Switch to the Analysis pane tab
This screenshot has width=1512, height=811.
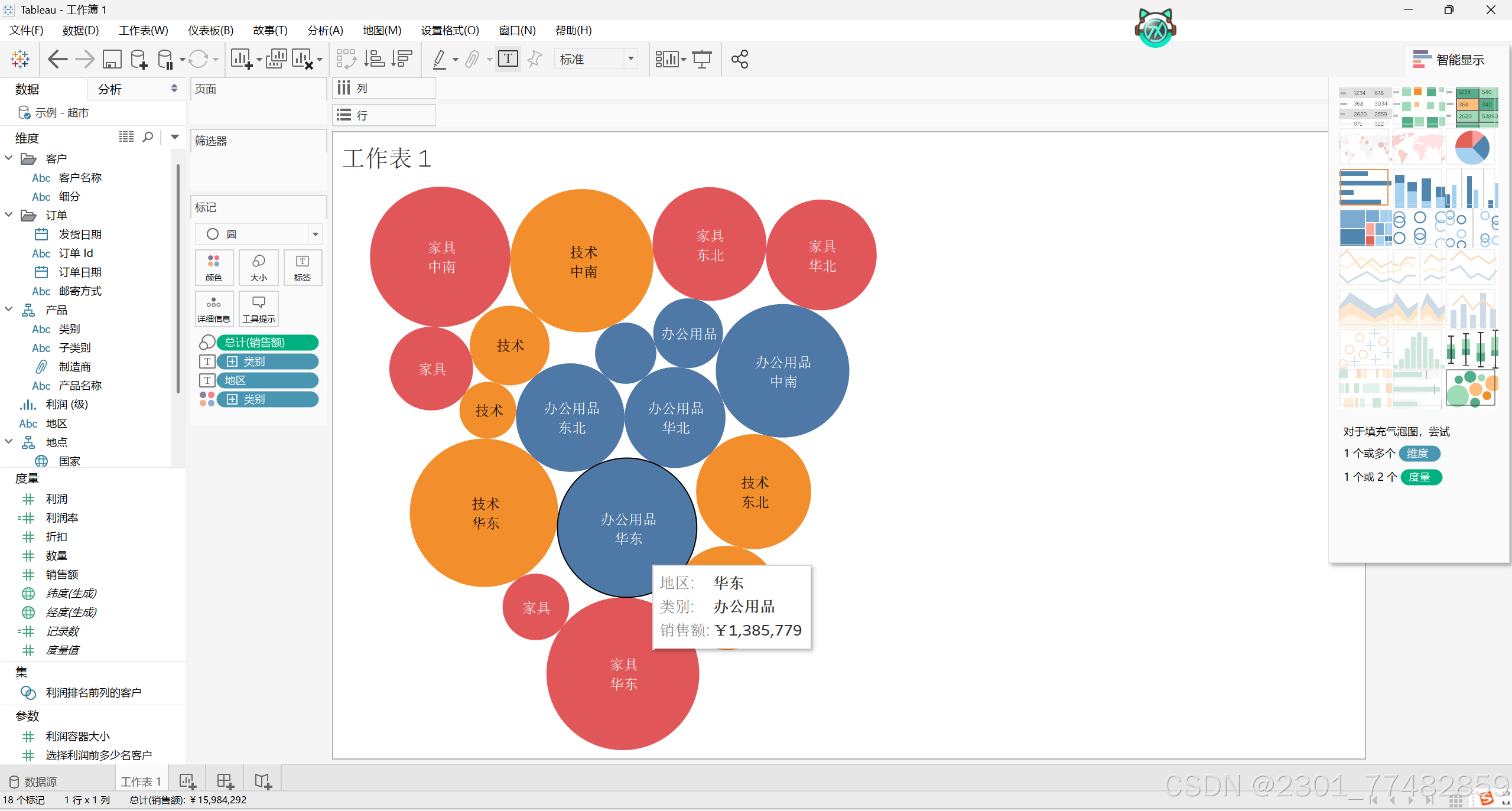point(110,89)
